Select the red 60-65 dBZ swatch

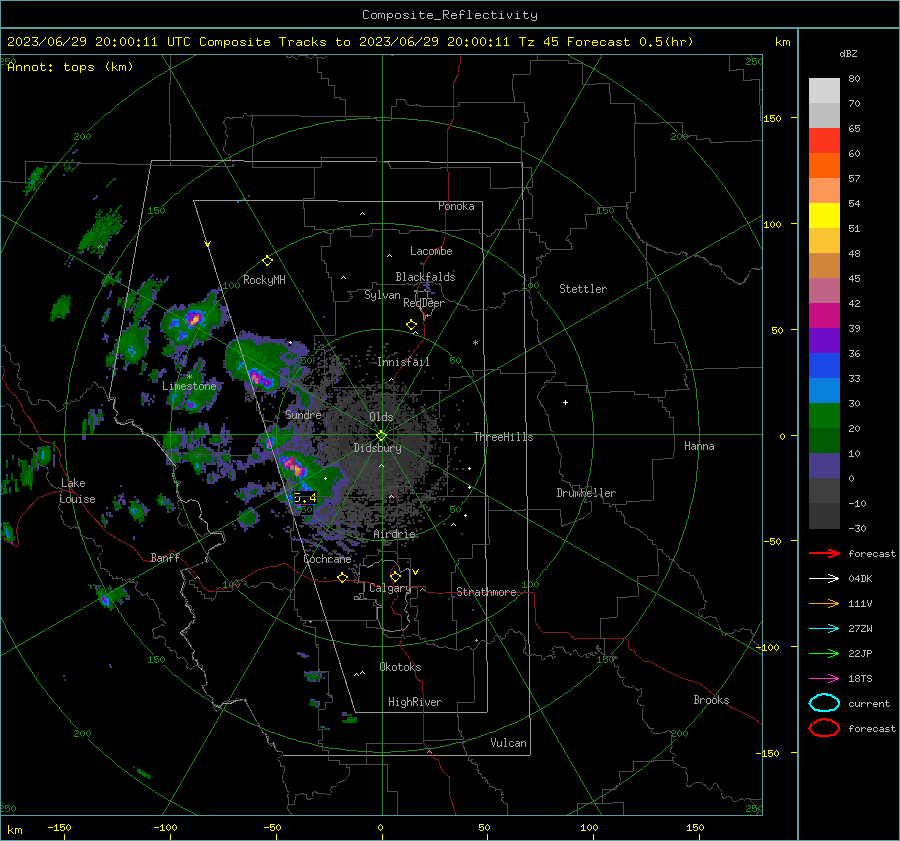[824, 141]
